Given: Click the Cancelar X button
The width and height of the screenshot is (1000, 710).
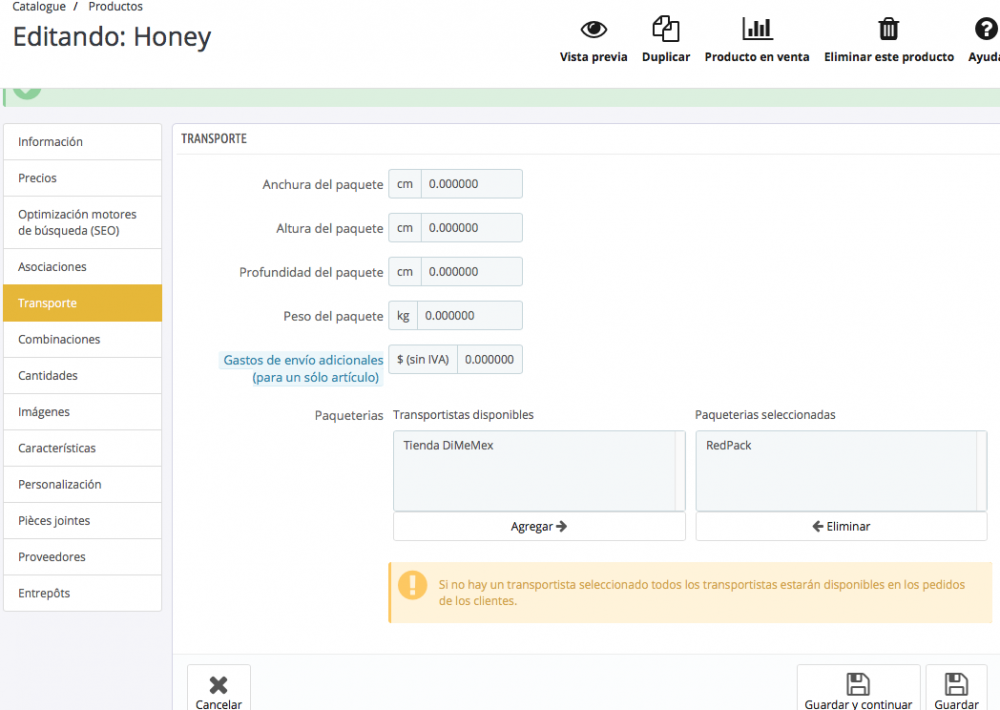Looking at the screenshot, I should 219,689.
